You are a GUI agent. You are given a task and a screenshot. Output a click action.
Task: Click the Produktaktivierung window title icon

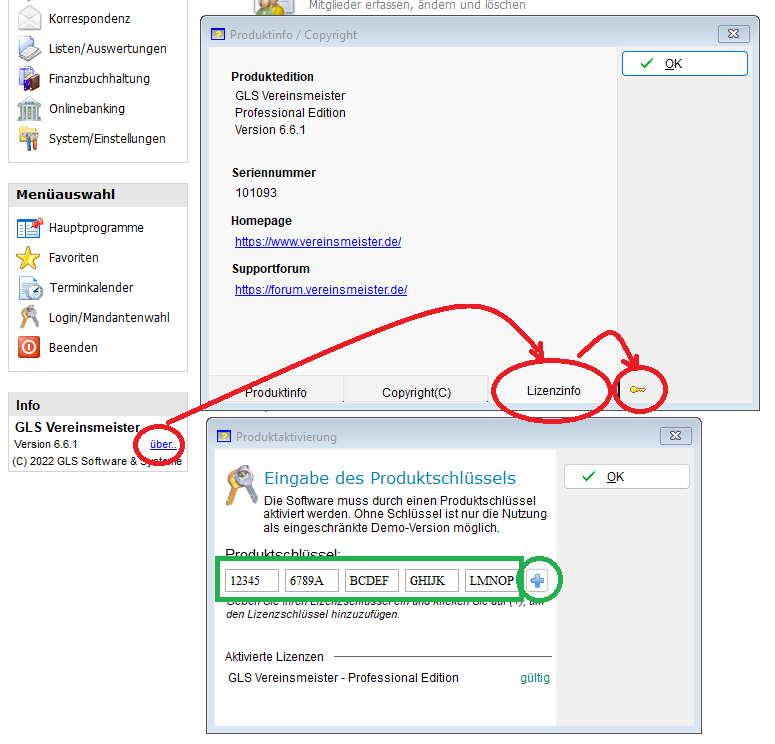[x=224, y=437]
